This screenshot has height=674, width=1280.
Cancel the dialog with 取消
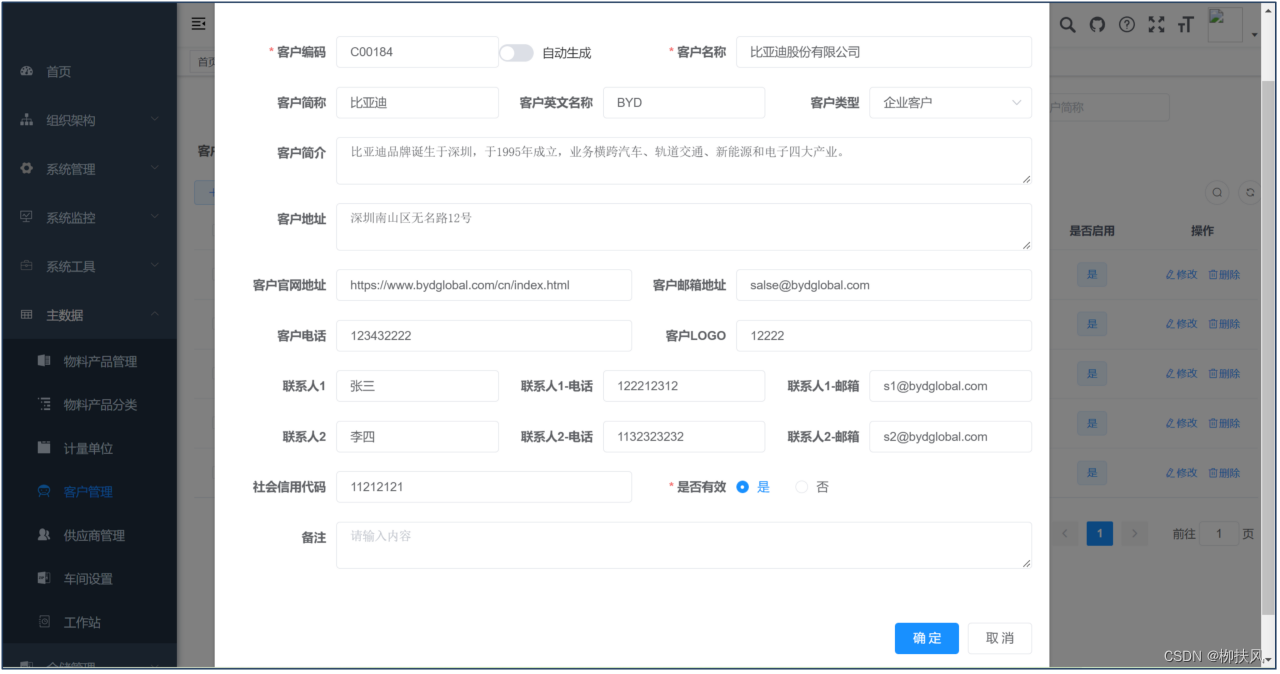[1000, 638]
